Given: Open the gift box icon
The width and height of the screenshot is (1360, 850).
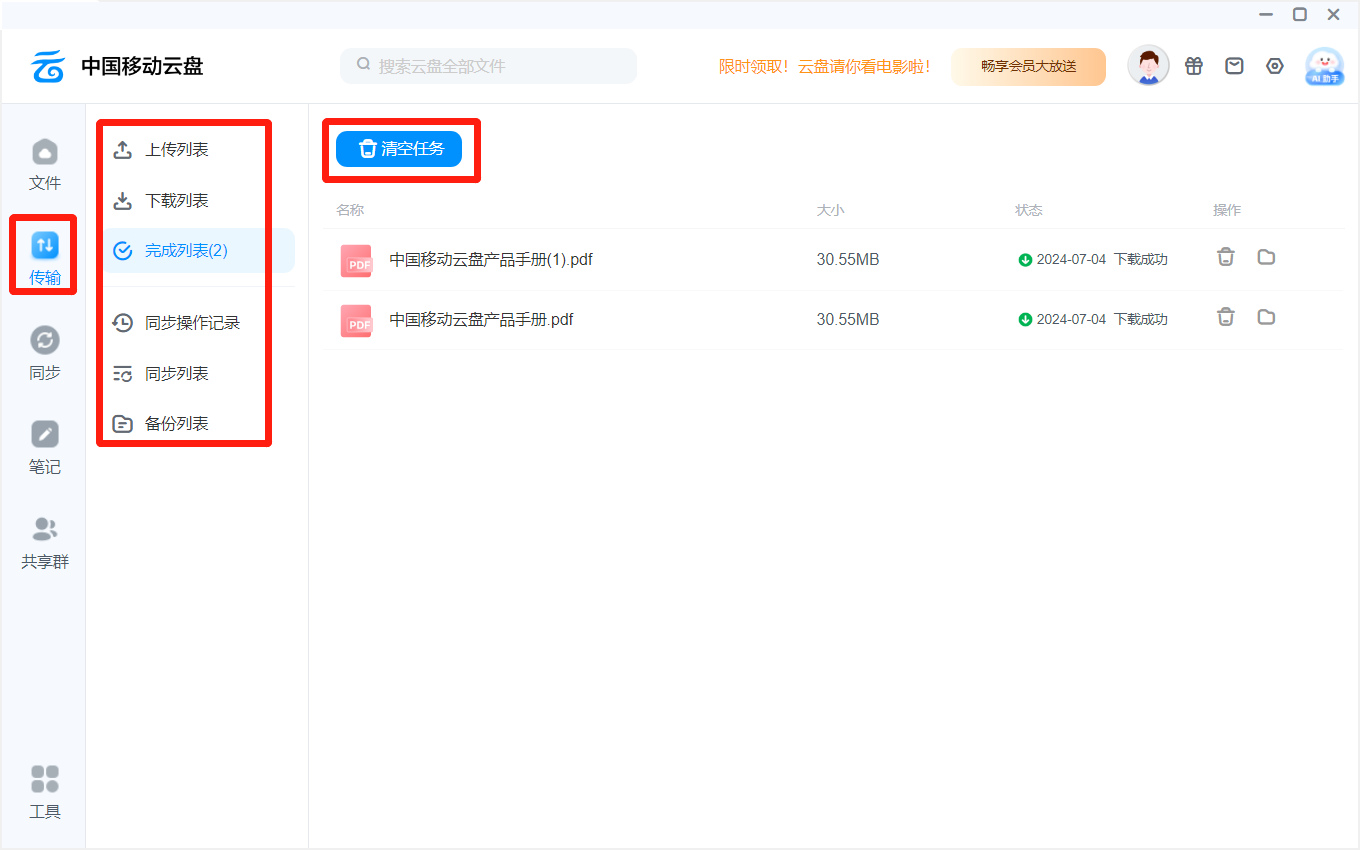Looking at the screenshot, I should [x=1194, y=66].
